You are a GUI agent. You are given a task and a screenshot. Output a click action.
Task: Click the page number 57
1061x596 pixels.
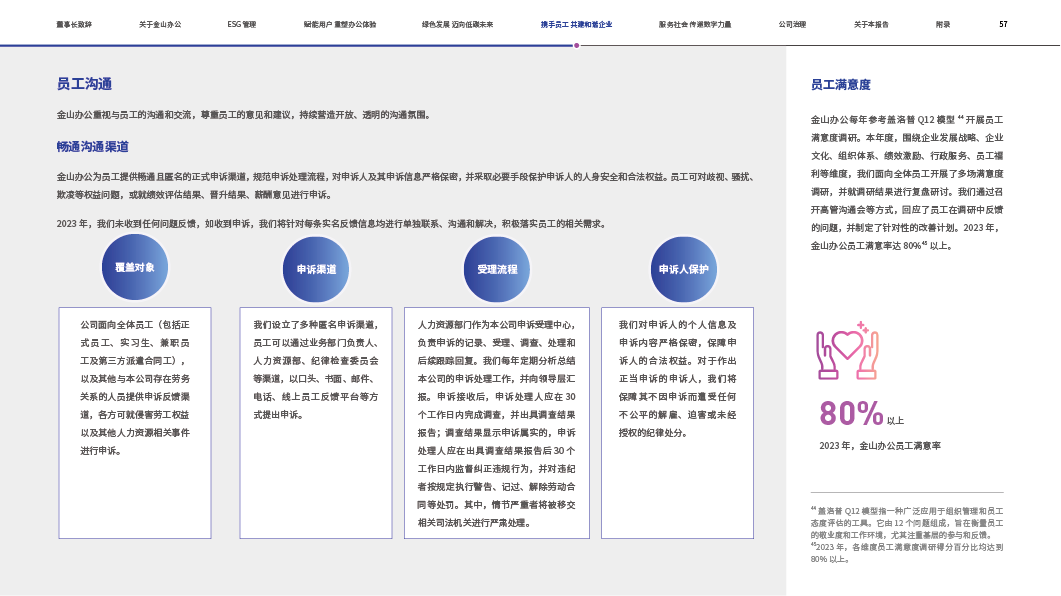[x=1003, y=24]
